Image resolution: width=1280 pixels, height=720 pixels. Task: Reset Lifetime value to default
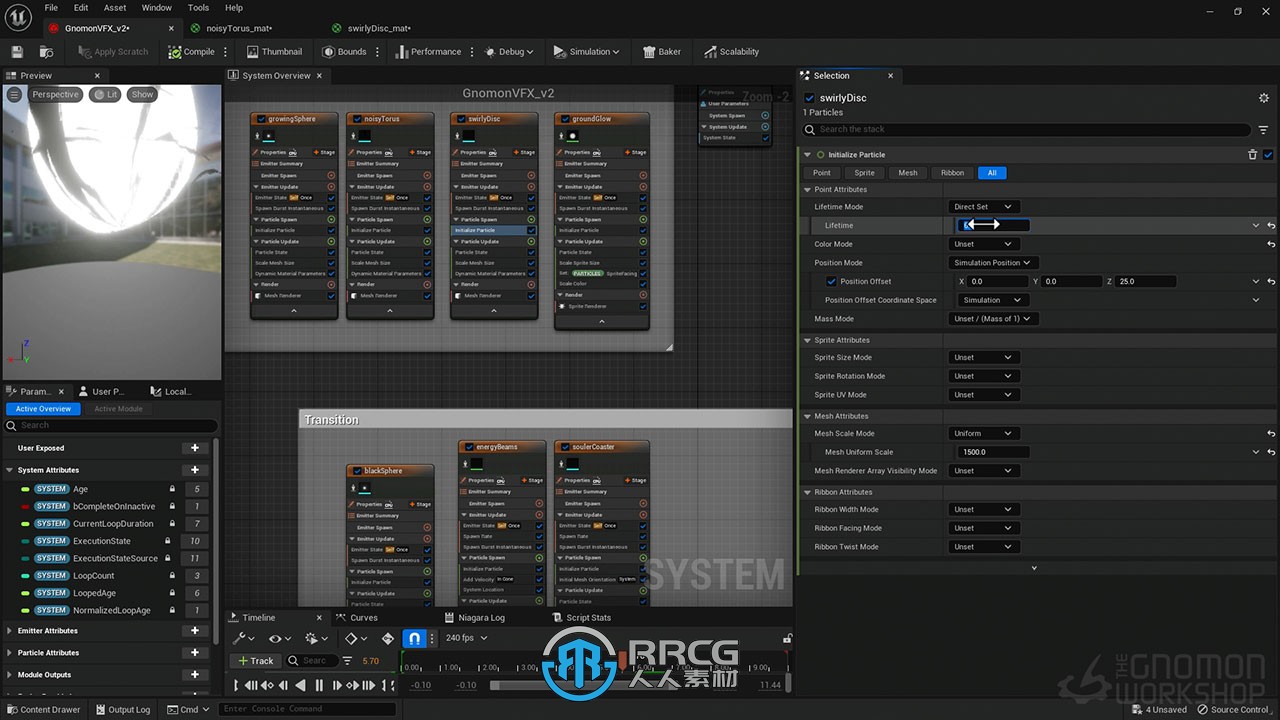click(x=1270, y=226)
